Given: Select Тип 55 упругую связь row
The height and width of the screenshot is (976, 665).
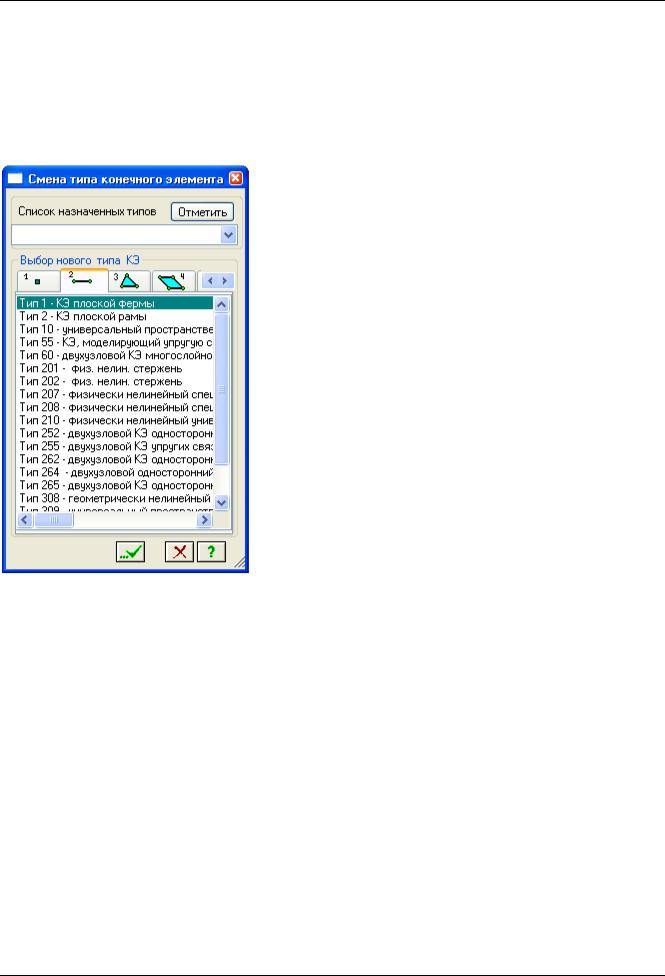Looking at the screenshot, I should (x=115, y=342).
